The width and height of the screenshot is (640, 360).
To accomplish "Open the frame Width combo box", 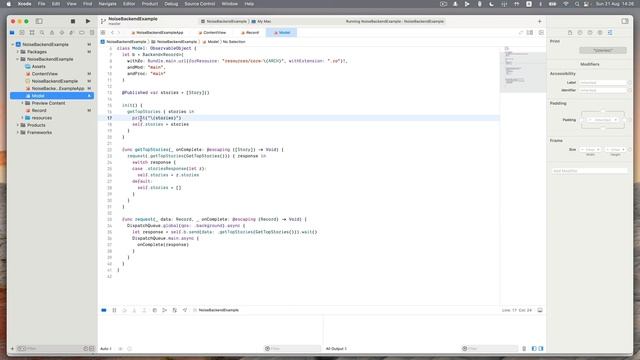I will point(590,150).
